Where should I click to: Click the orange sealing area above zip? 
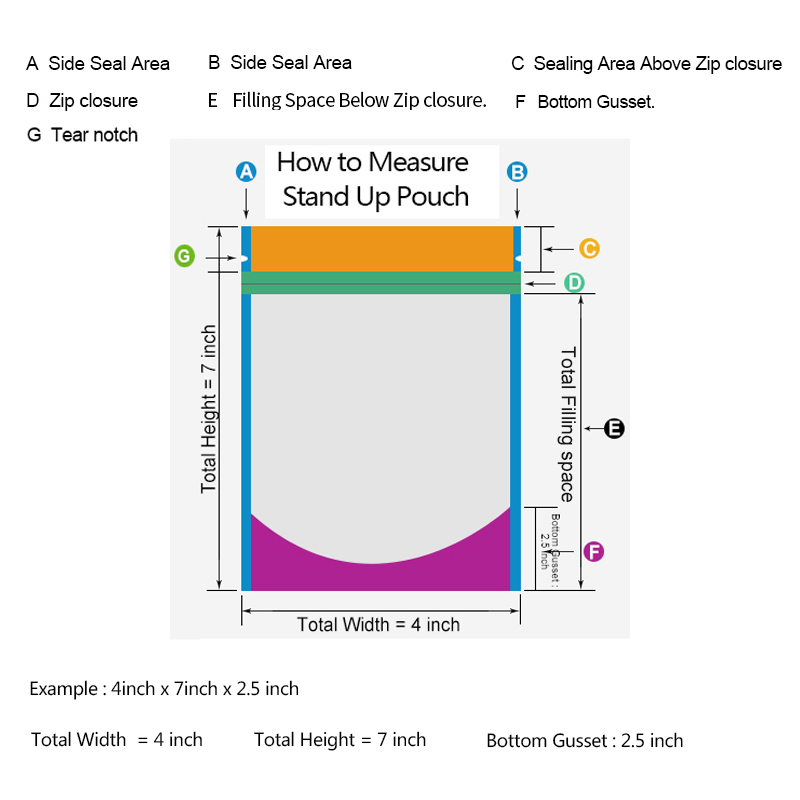382,249
